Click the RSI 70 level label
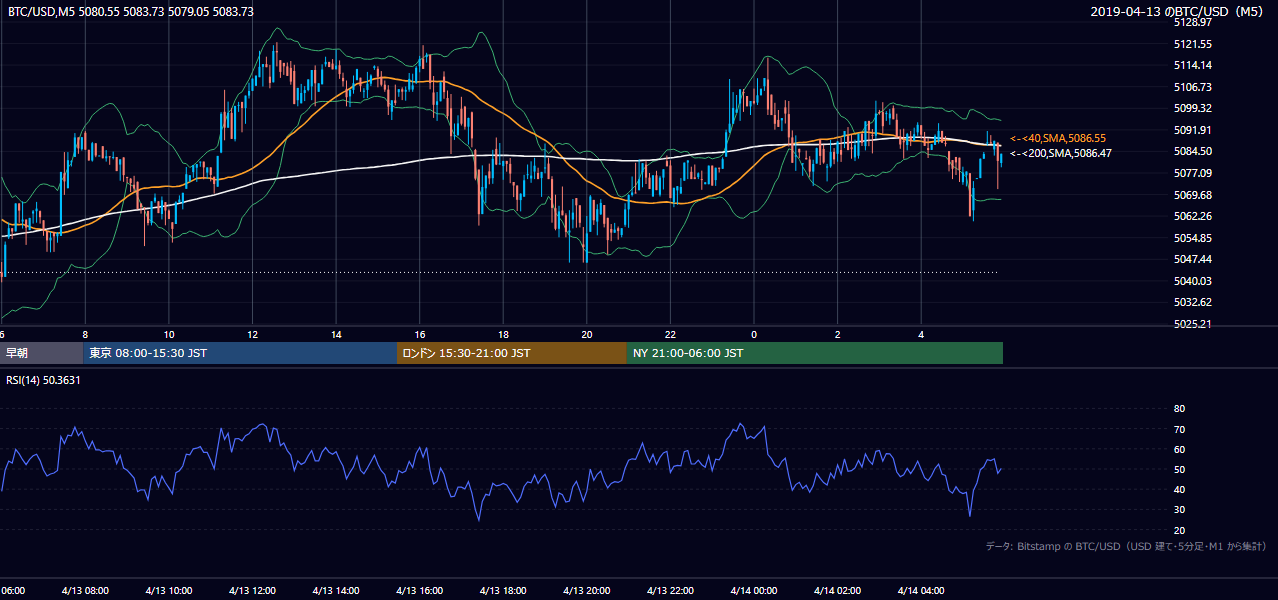Viewport: 1278px width, 600px height. [1179, 429]
